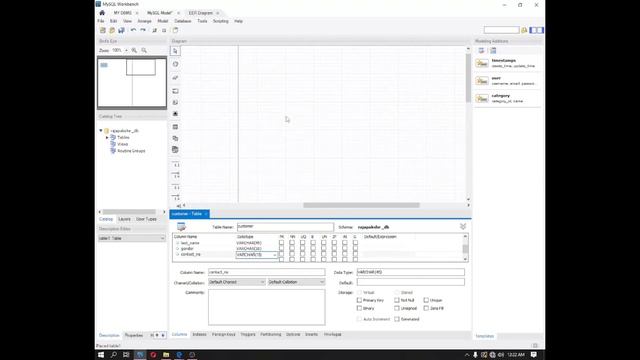Select the place new table tool
Image resolution: width=640 pixels, height=360 pixels.
pos(176,127)
